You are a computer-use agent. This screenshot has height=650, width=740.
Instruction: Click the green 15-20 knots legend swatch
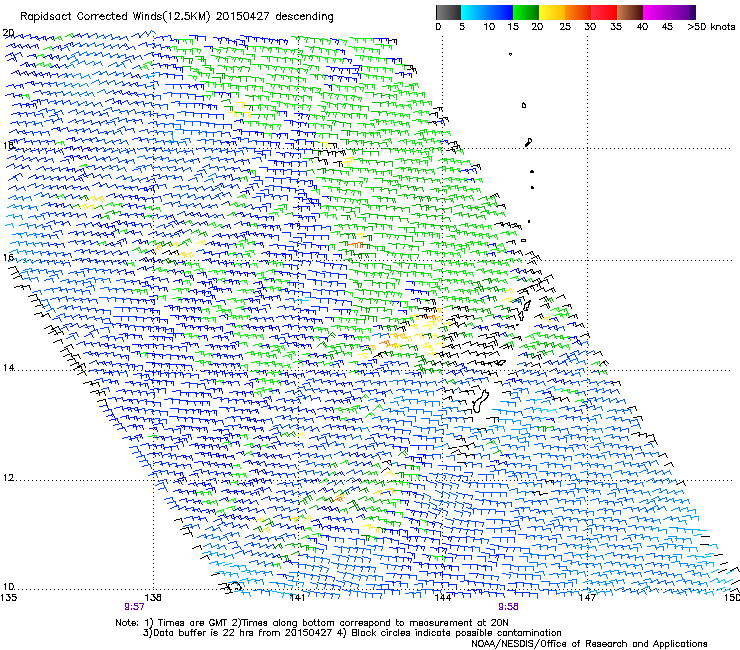click(526, 12)
